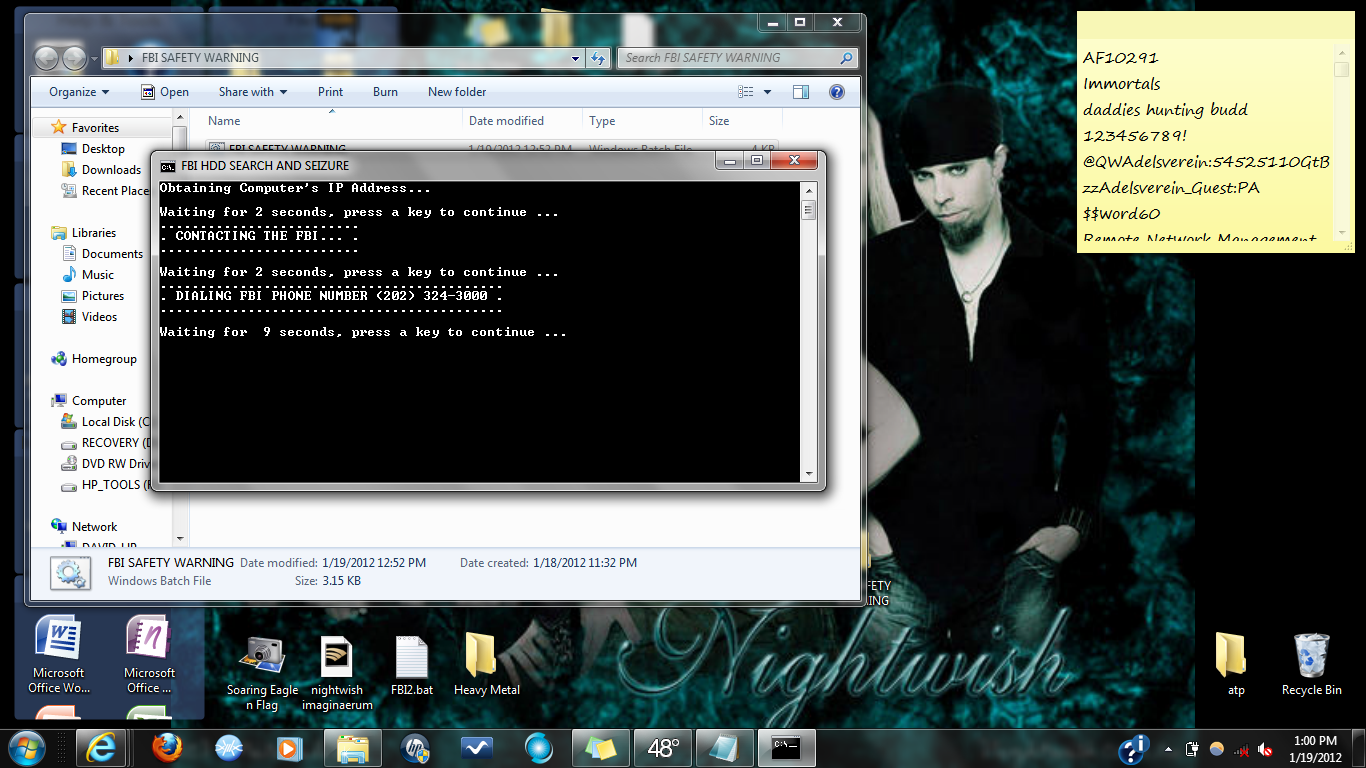The image size is (1366, 768).
Task: Click the sticky note scrollbar
Action: [x=1341, y=142]
